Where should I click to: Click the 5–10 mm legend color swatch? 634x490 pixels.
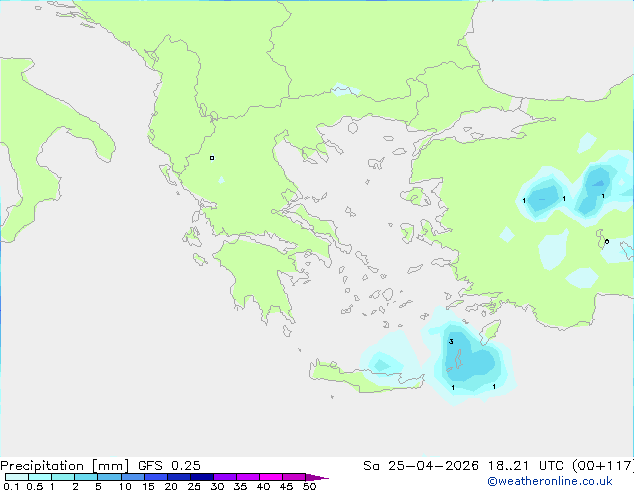coord(109,477)
